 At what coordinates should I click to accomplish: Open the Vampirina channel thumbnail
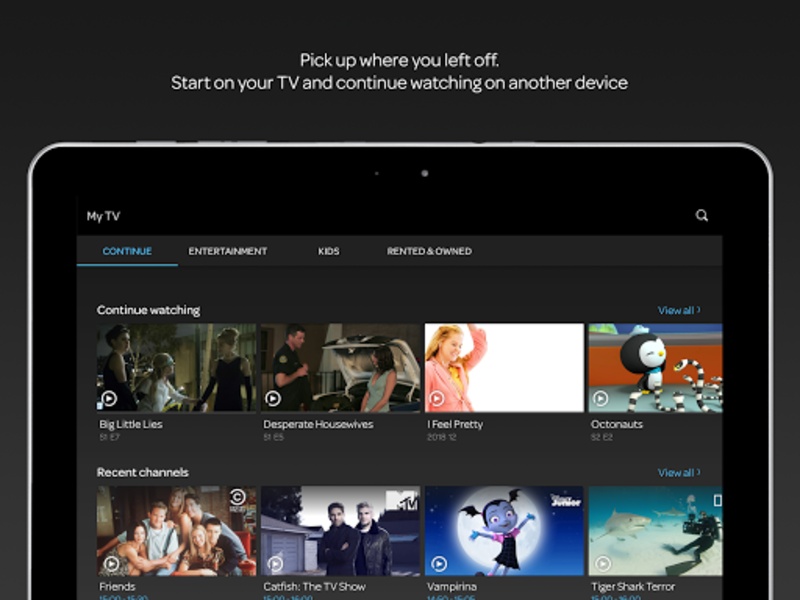coord(504,531)
